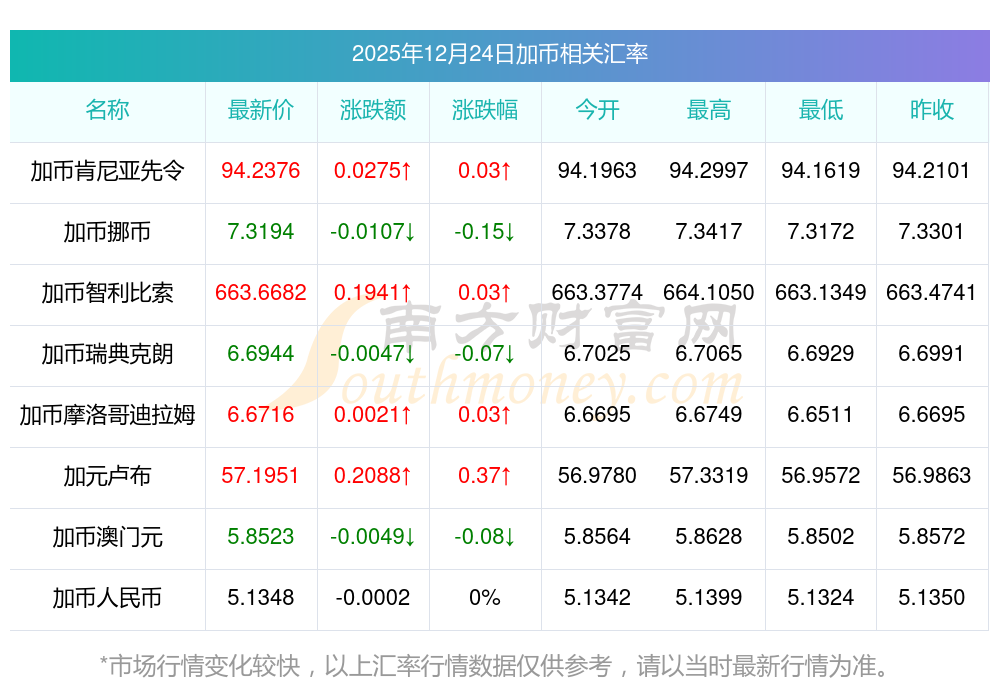
Task: Click the table title 2025年12月24日加币相关汇率
Action: point(499,54)
